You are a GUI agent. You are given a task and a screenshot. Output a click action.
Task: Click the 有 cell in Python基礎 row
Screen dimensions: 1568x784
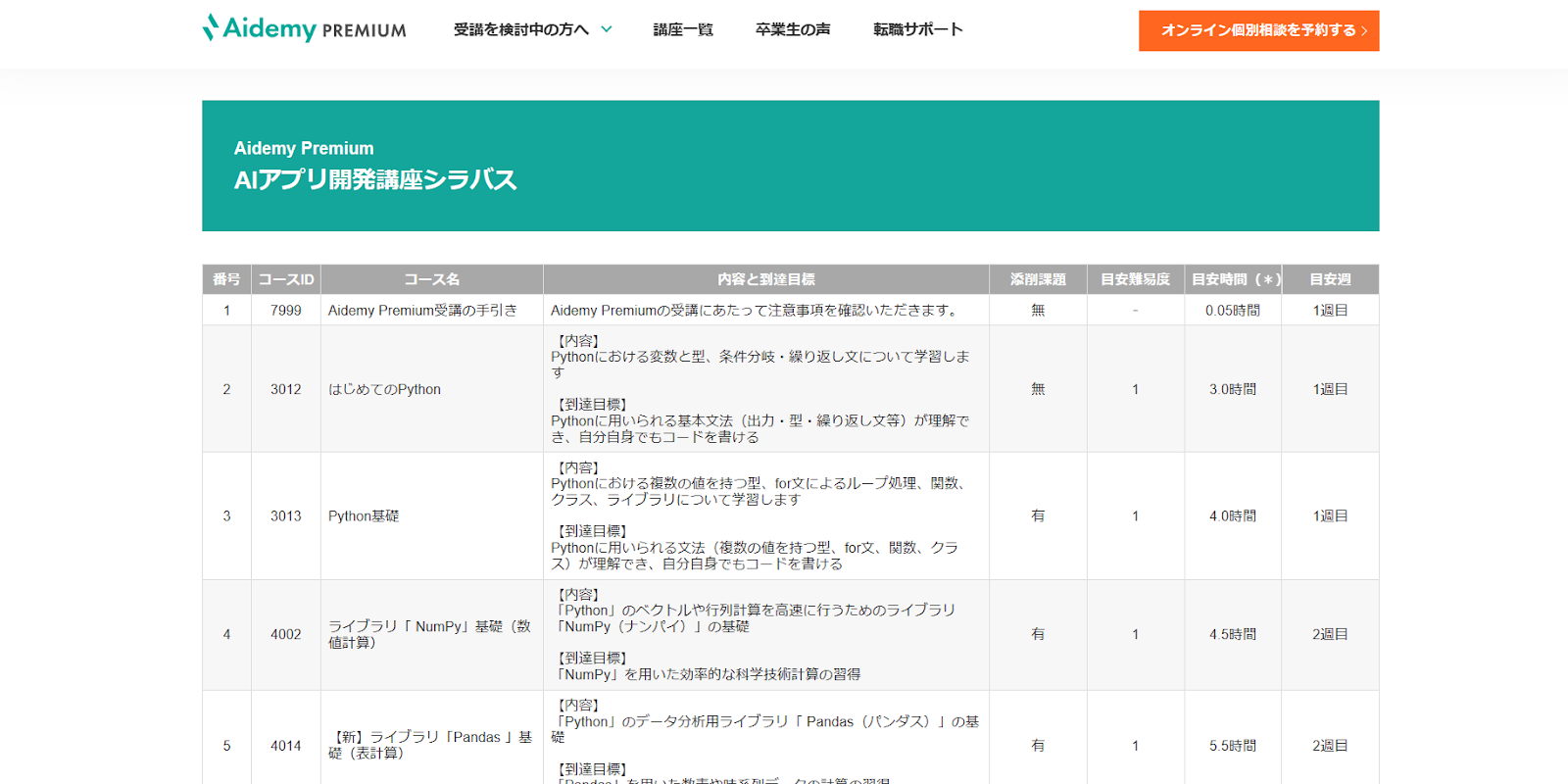[x=1038, y=515]
